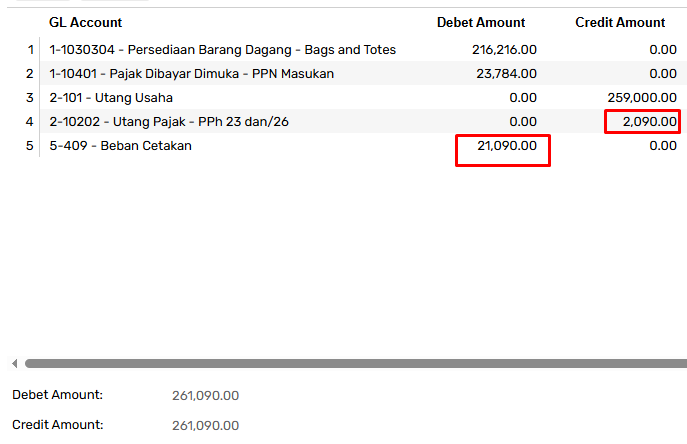
Task: Sort by GL Account column header
Action: (85, 22)
